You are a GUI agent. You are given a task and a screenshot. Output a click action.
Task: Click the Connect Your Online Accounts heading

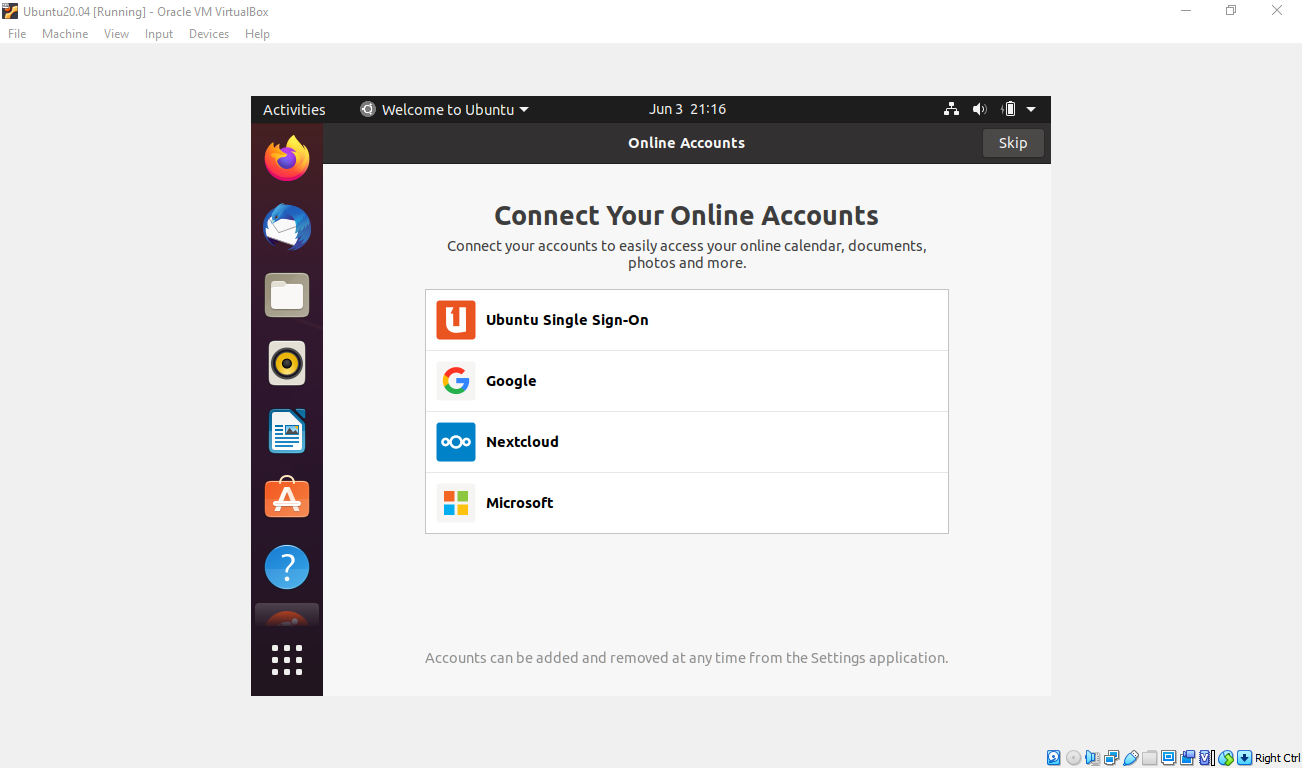point(686,215)
